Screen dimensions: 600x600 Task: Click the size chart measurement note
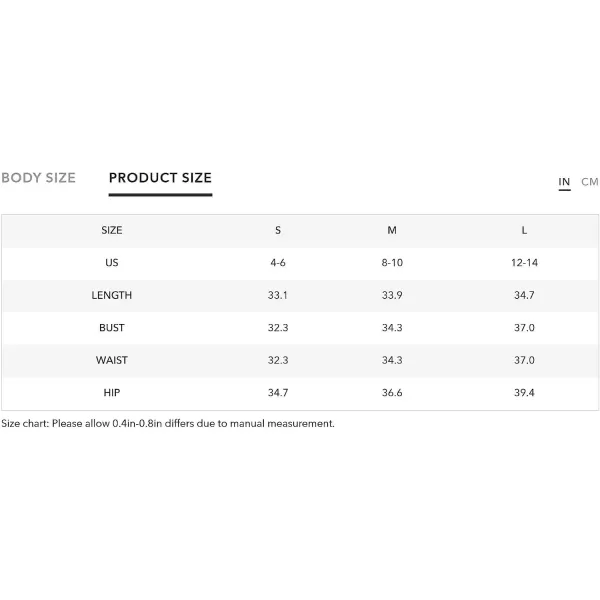pyautogui.click(x=168, y=424)
